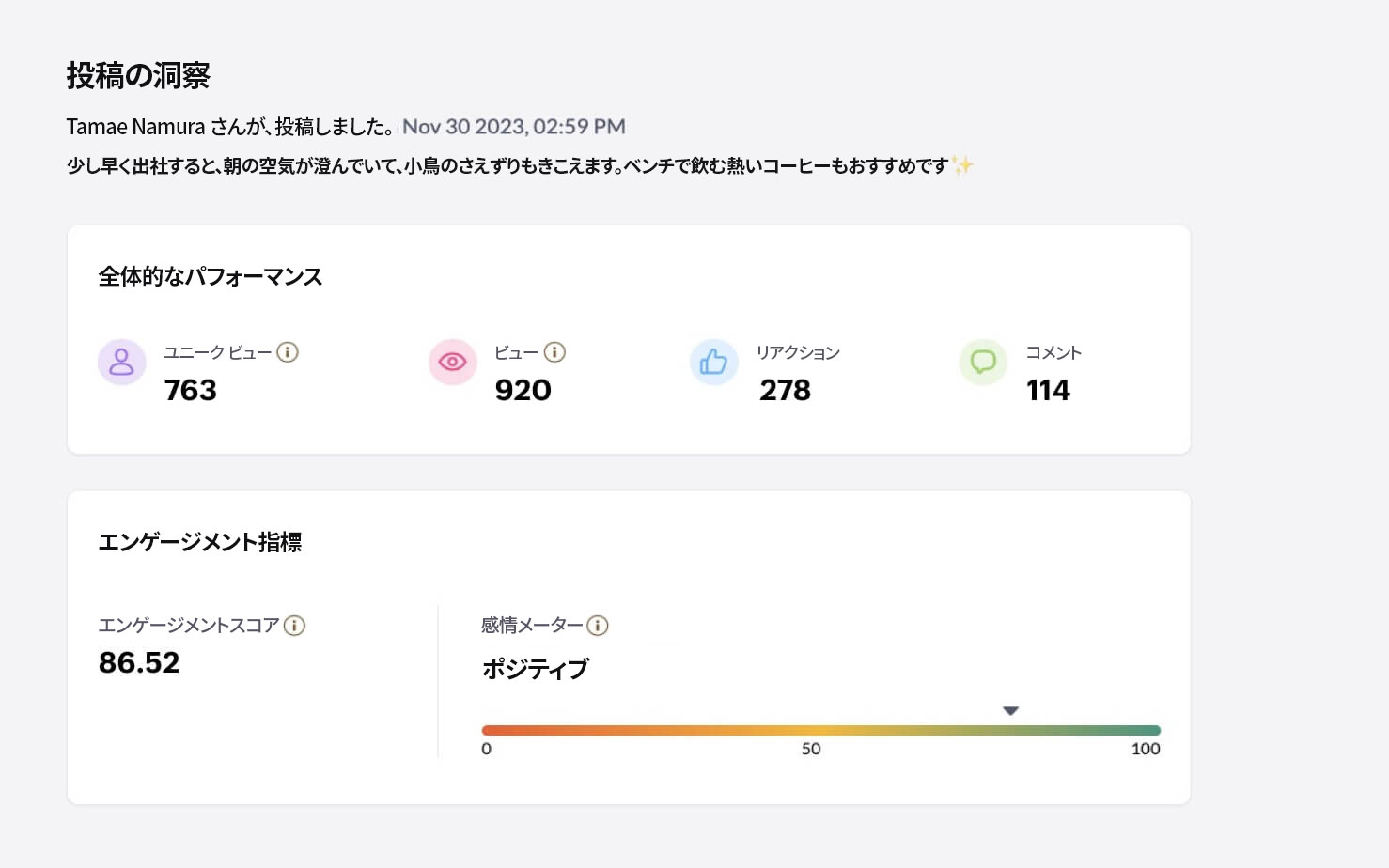Open the info icon for エンゲージメントスコア

(x=295, y=625)
